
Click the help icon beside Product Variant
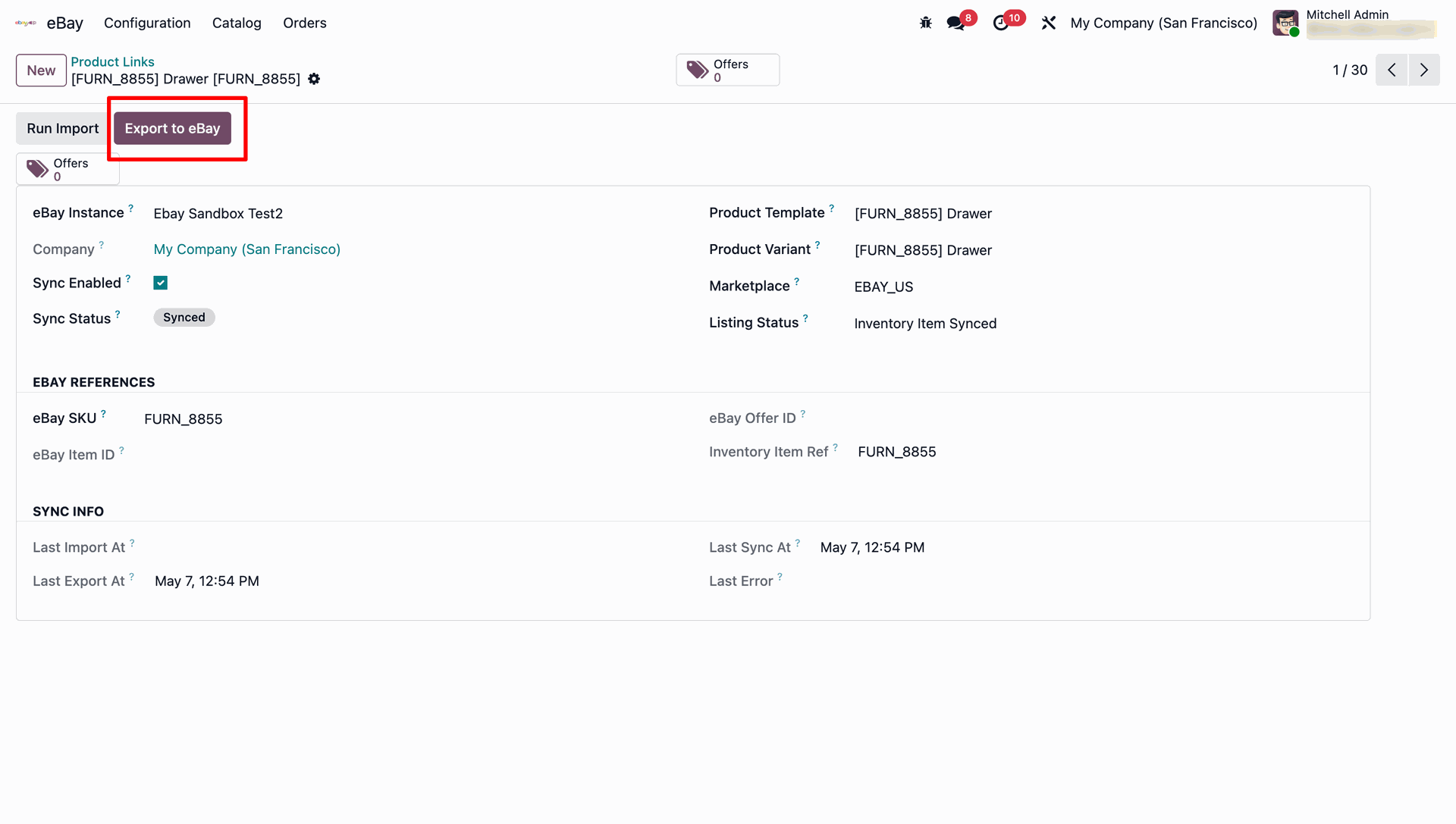(817, 244)
